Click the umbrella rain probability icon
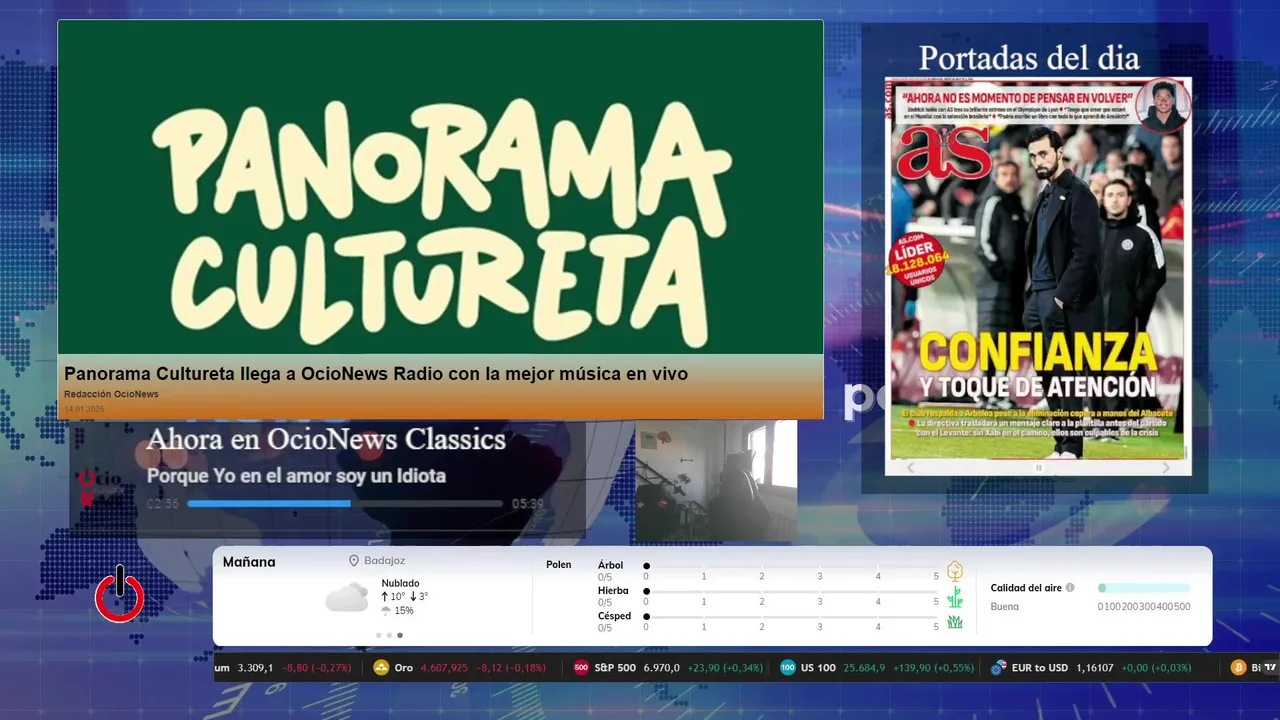Screen dimensions: 1280x720 pos(386,610)
